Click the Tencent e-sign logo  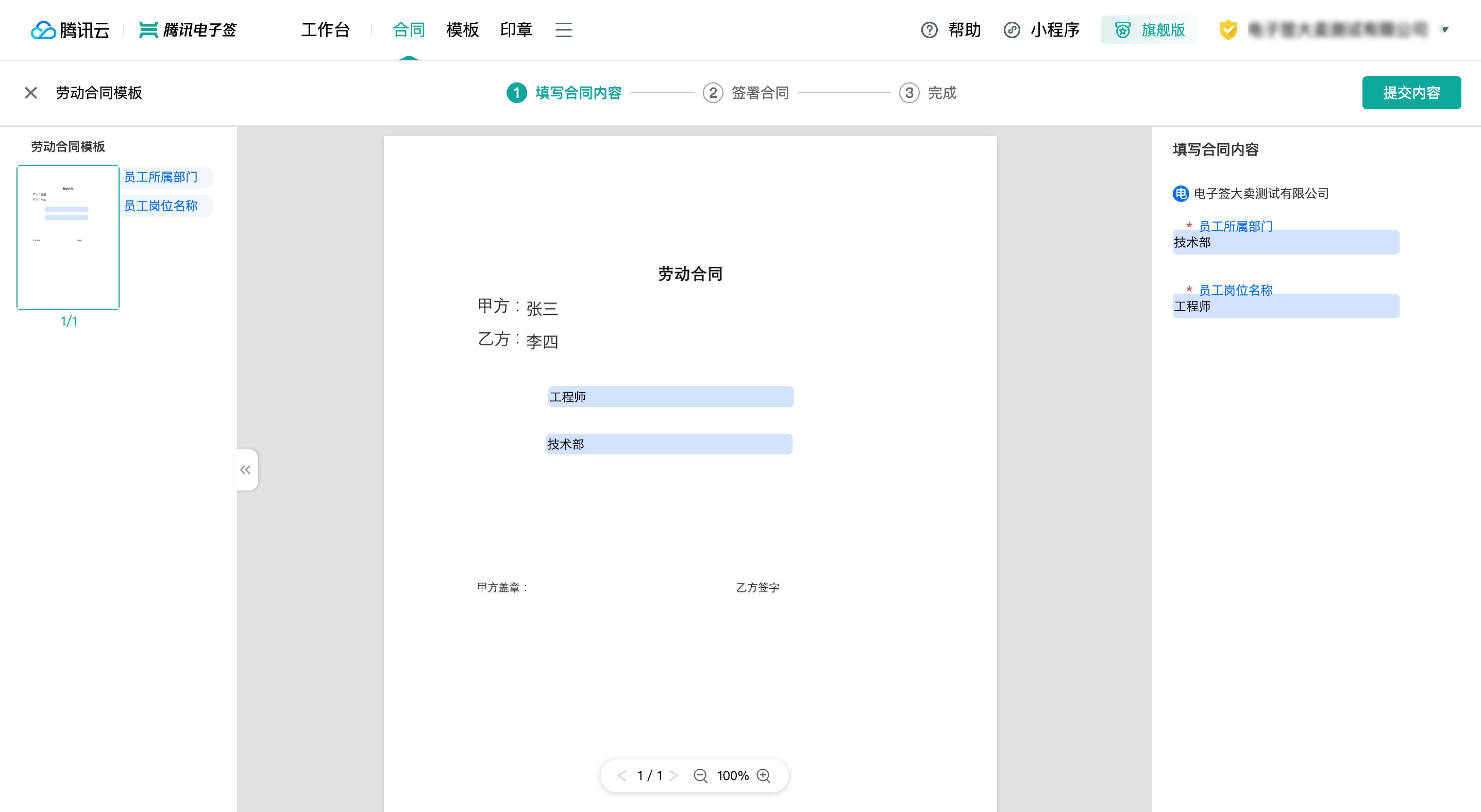(188, 30)
